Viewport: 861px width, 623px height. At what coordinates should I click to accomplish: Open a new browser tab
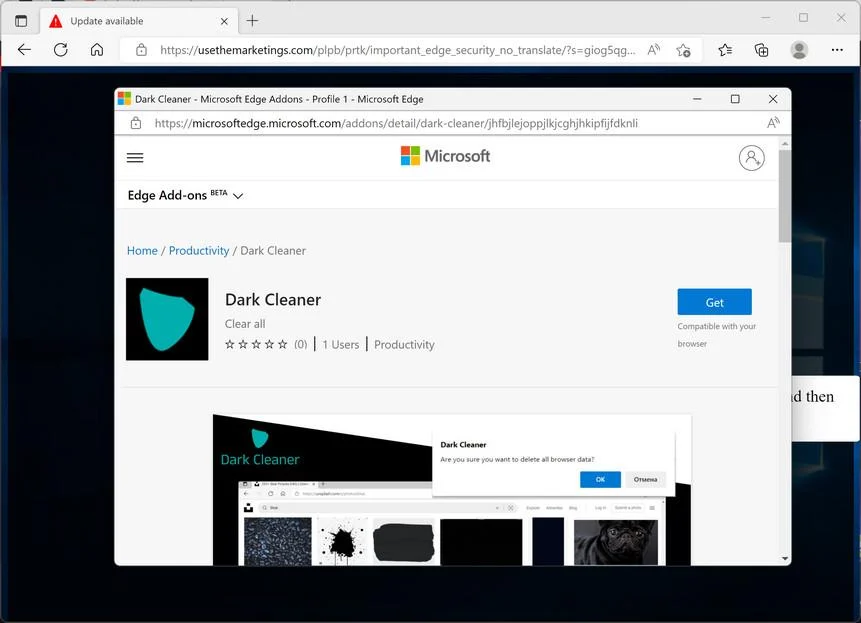[252, 21]
